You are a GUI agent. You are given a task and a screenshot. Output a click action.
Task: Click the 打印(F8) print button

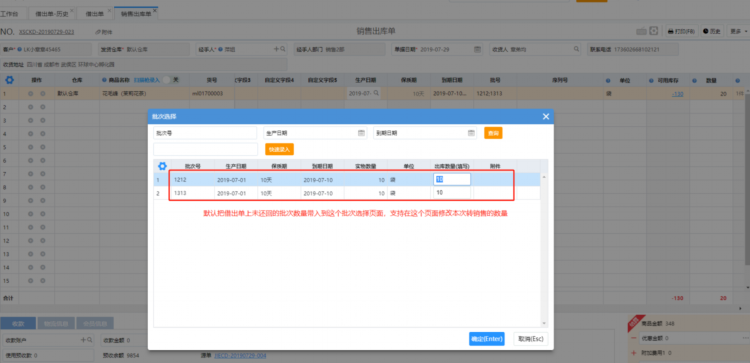(x=682, y=31)
